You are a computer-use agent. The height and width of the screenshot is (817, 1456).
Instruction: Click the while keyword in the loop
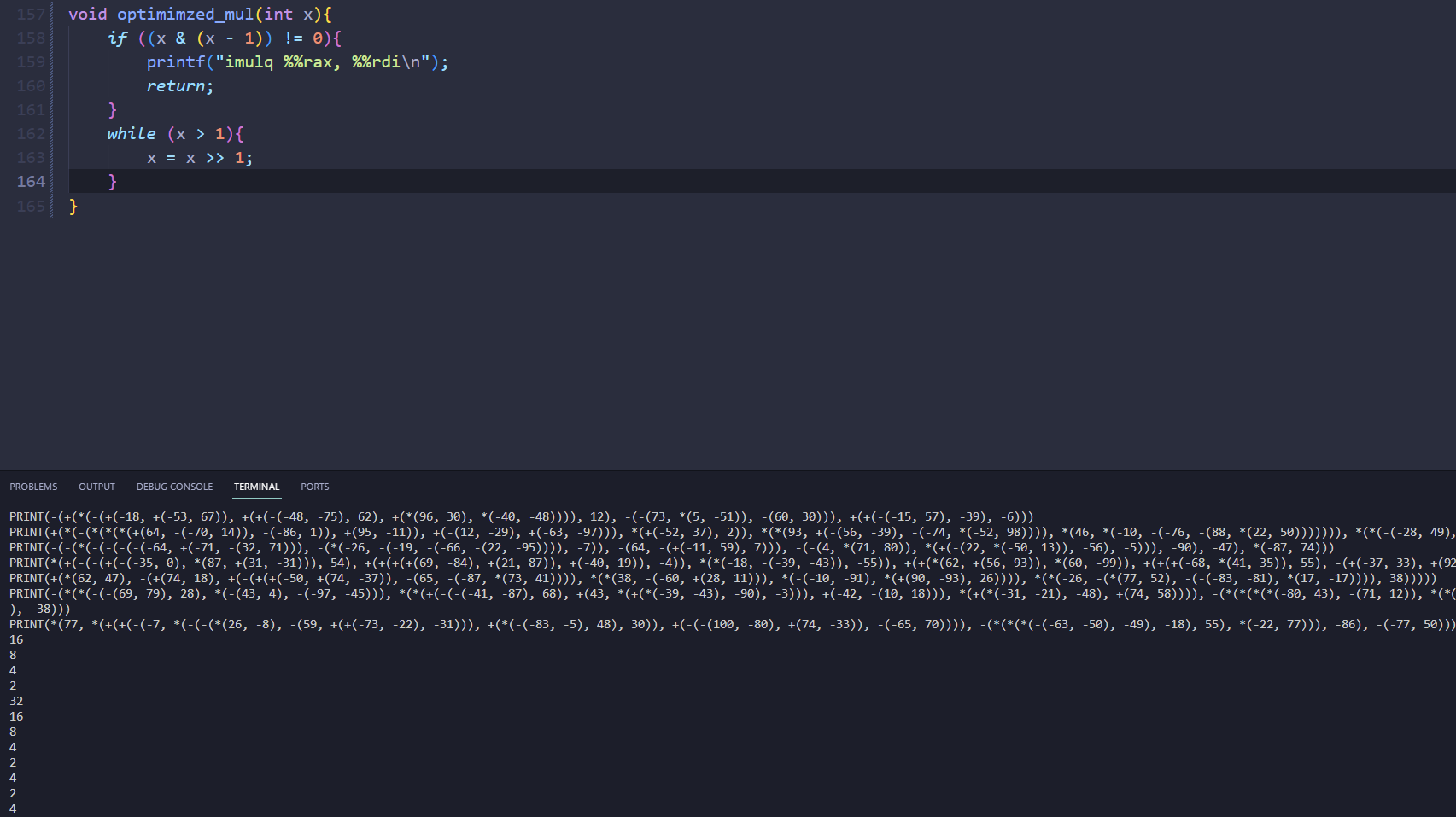tap(132, 134)
